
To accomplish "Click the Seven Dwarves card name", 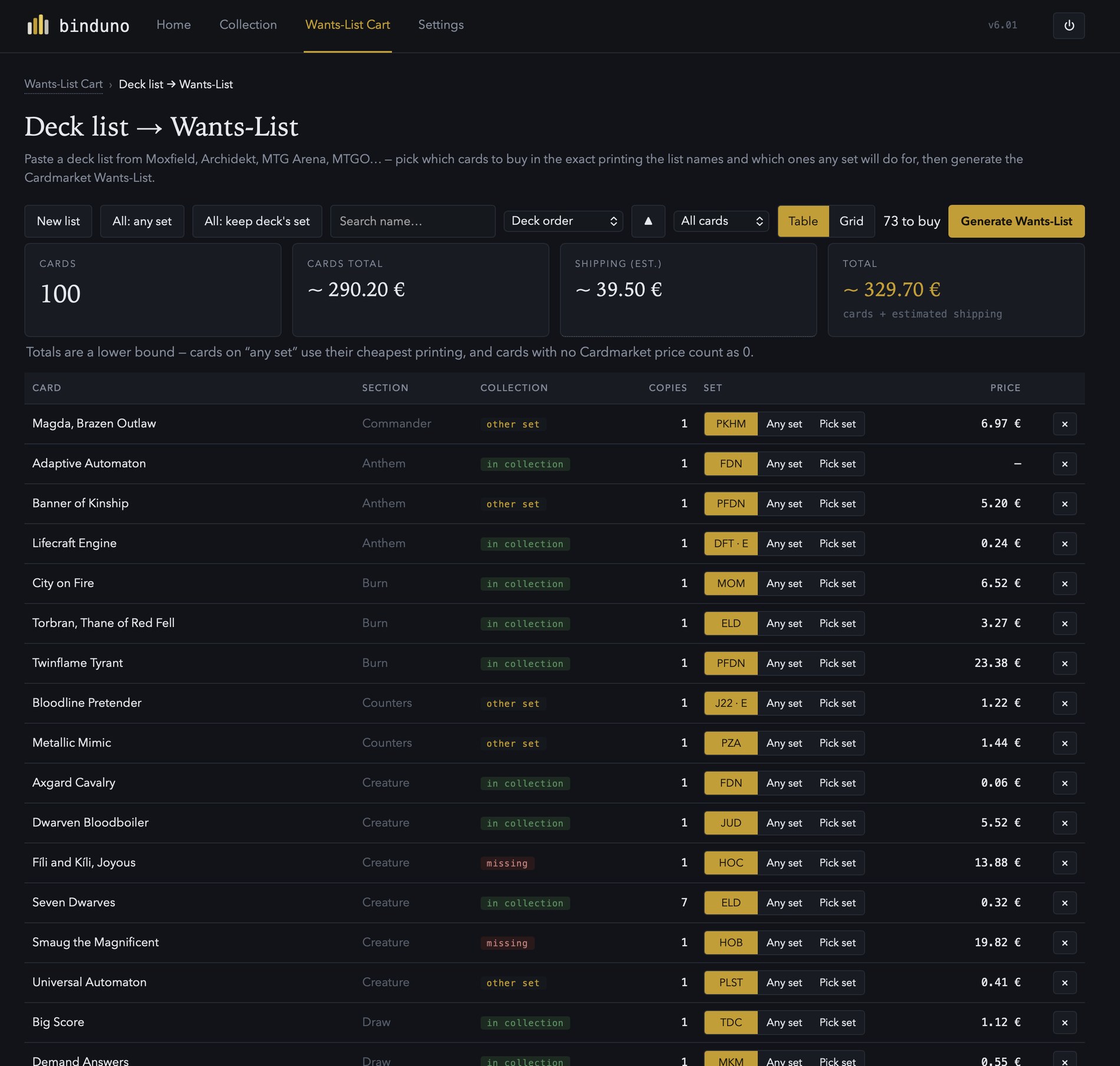I will (74, 902).
